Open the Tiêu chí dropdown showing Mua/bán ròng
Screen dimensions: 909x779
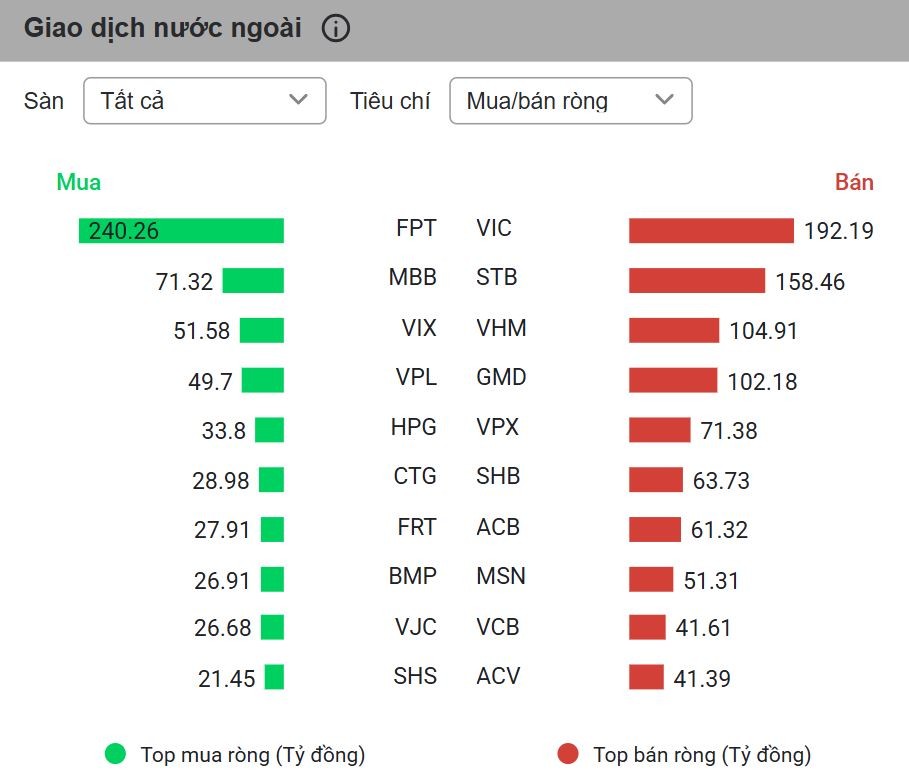[570, 101]
